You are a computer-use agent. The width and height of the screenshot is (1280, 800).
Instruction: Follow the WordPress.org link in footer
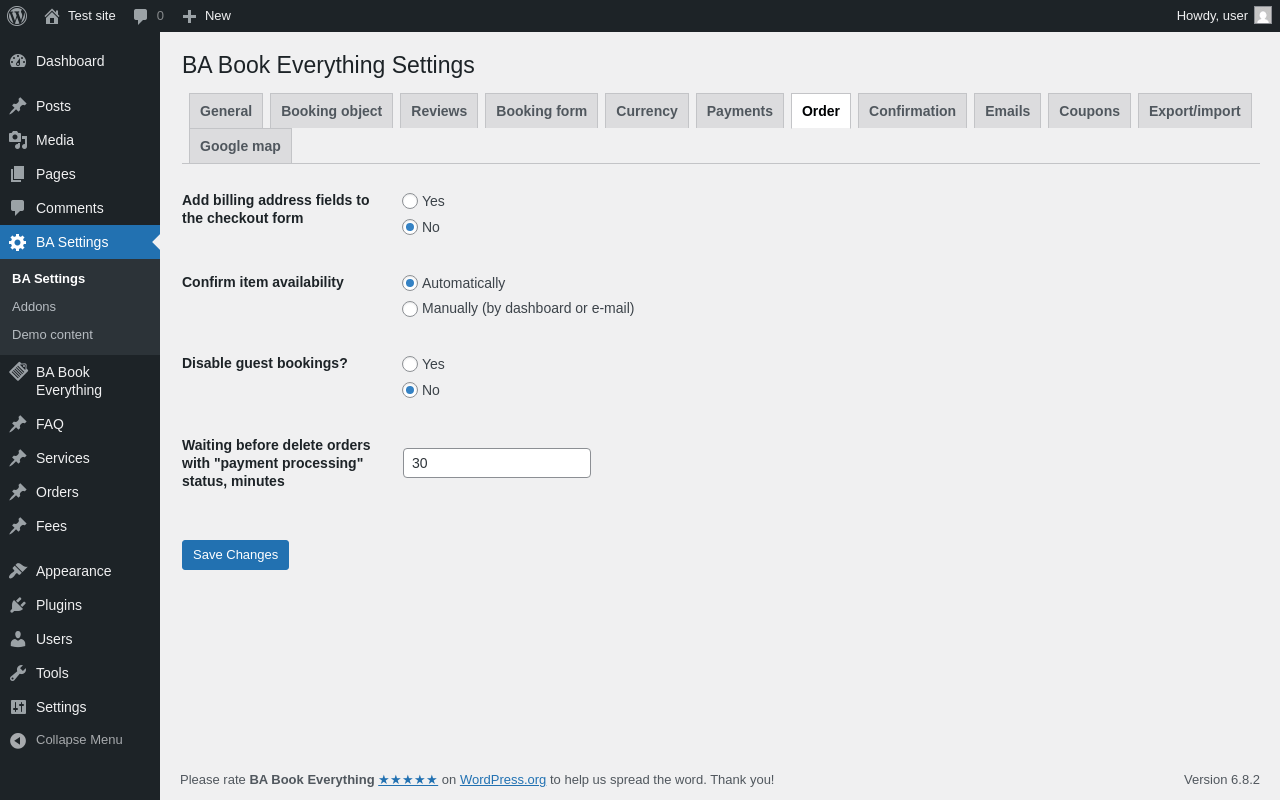pos(503,780)
